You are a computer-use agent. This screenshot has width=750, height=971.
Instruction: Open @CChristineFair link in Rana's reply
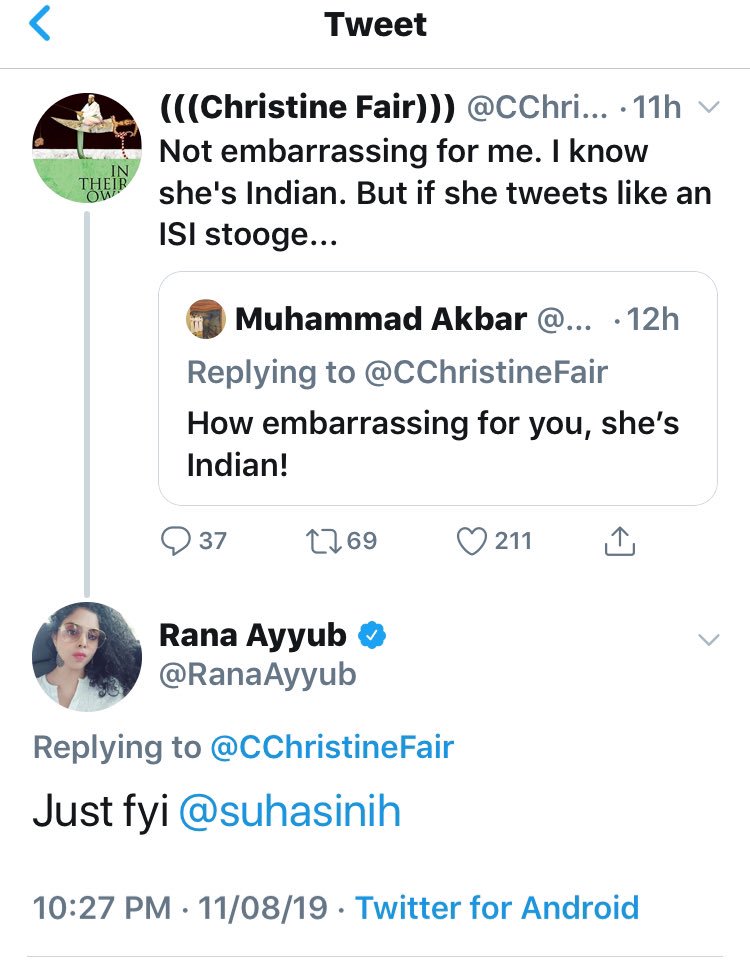pos(330,747)
